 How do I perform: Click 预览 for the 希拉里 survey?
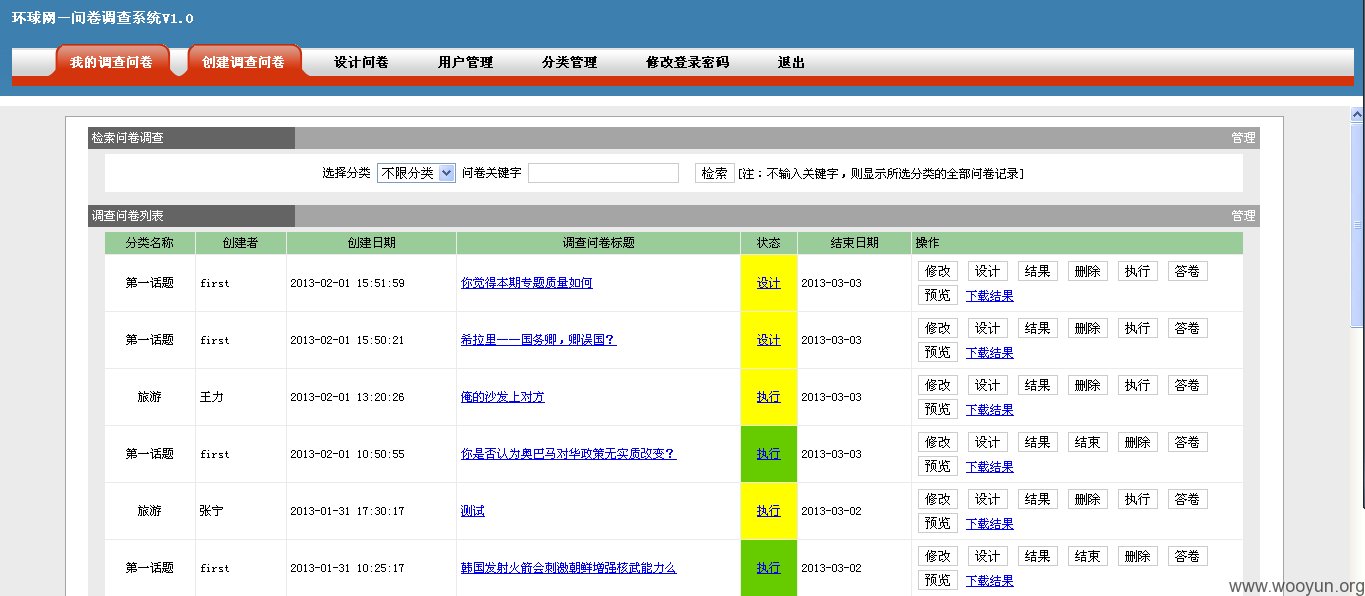point(937,352)
